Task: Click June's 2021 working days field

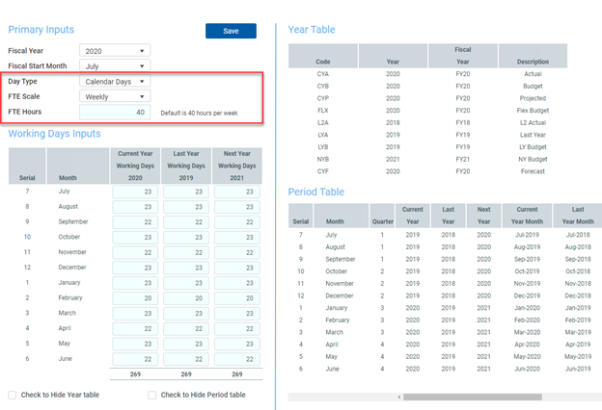Action: click(x=235, y=359)
